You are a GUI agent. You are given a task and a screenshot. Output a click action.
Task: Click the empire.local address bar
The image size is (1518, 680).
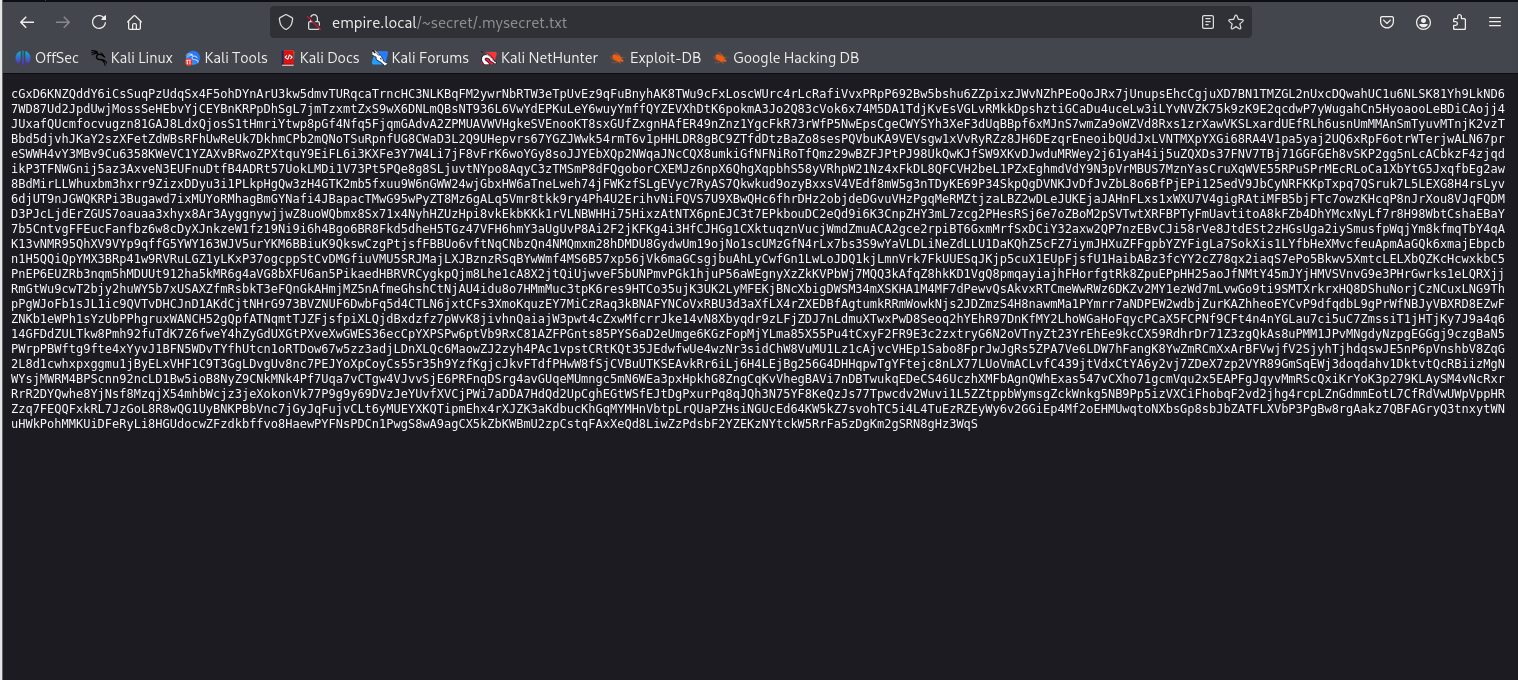point(700,22)
